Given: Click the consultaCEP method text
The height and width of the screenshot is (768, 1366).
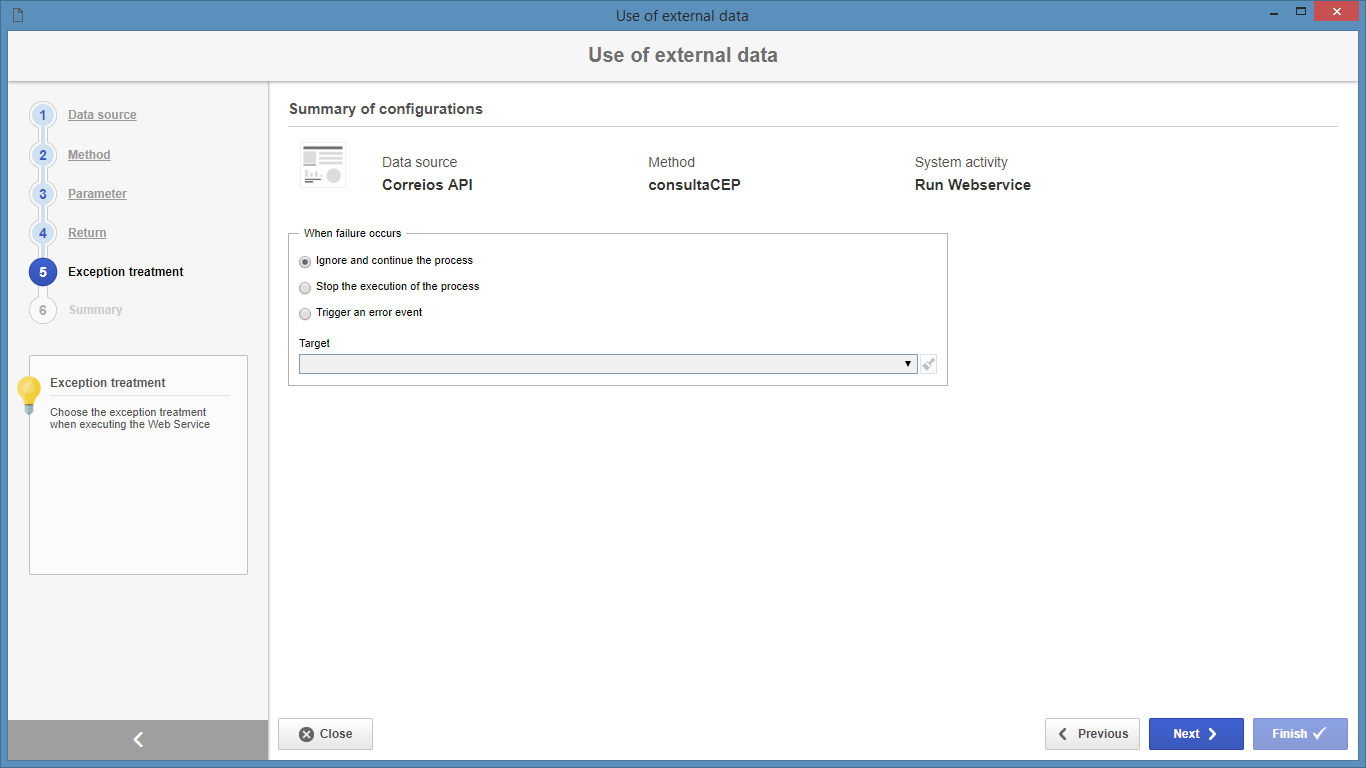Looking at the screenshot, I should click(x=694, y=185).
